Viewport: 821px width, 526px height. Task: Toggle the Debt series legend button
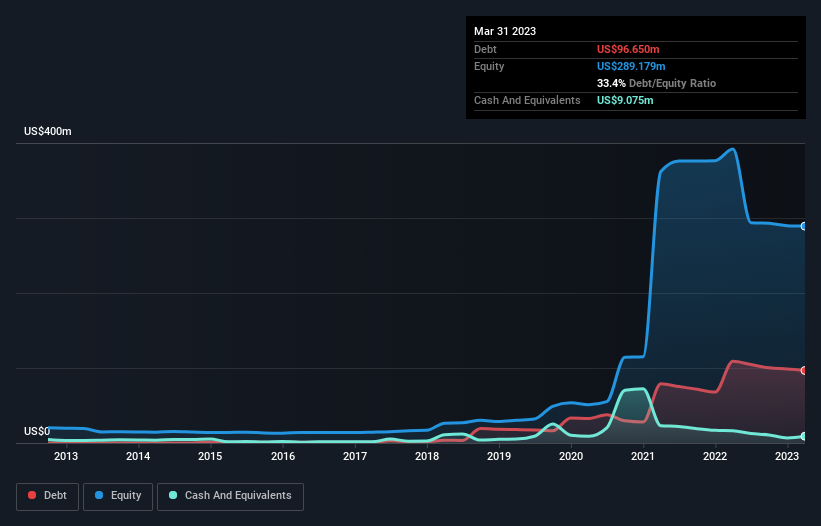[47, 496]
